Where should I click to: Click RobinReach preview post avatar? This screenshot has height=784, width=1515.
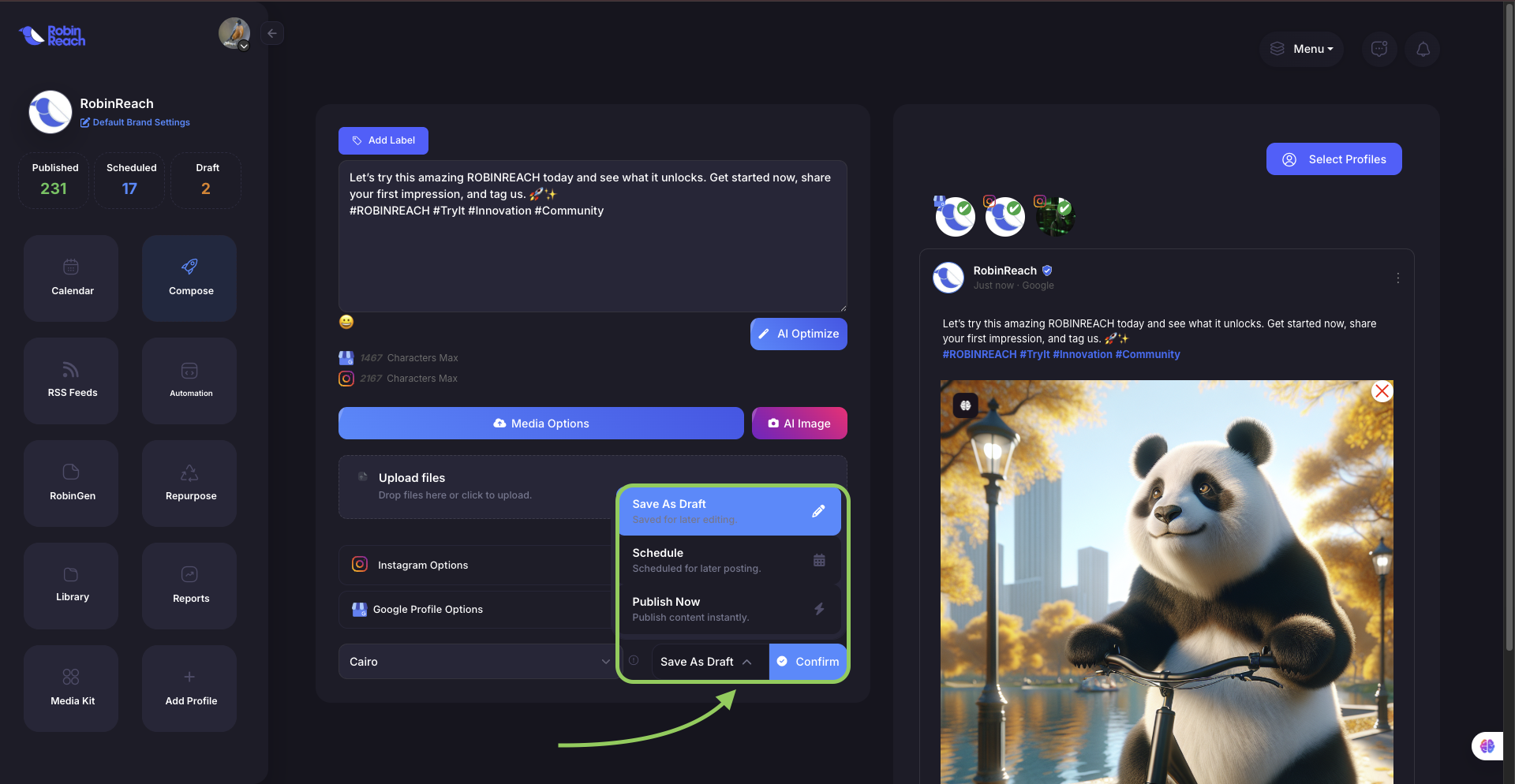(948, 278)
